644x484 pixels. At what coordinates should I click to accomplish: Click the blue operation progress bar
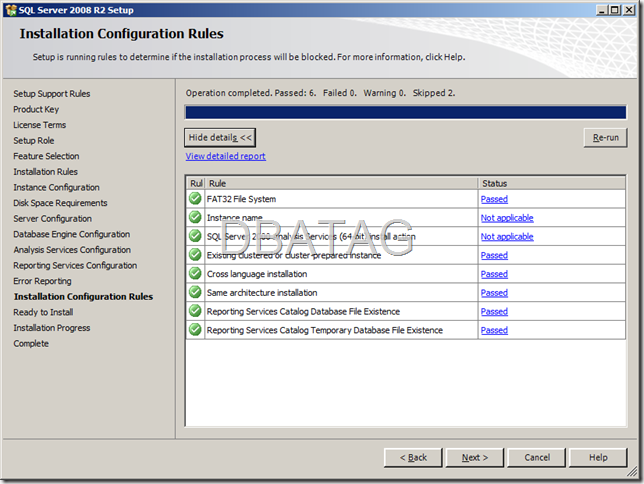click(406, 112)
